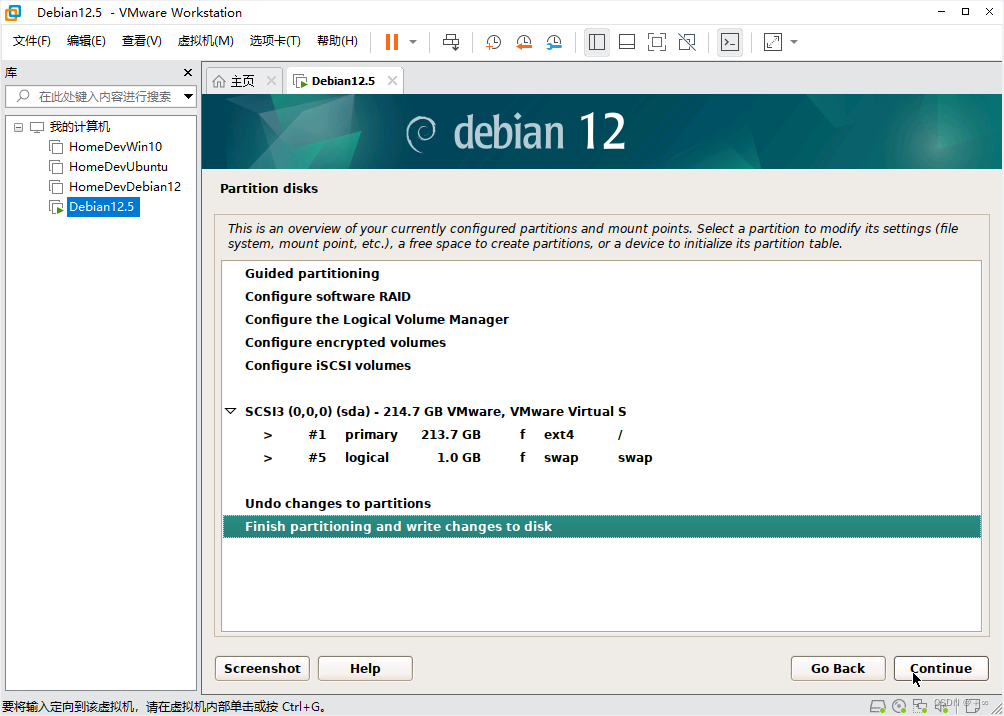The height and width of the screenshot is (716, 1004).
Task: Click the CD/DVD device status icon
Action: (x=901, y=707)
